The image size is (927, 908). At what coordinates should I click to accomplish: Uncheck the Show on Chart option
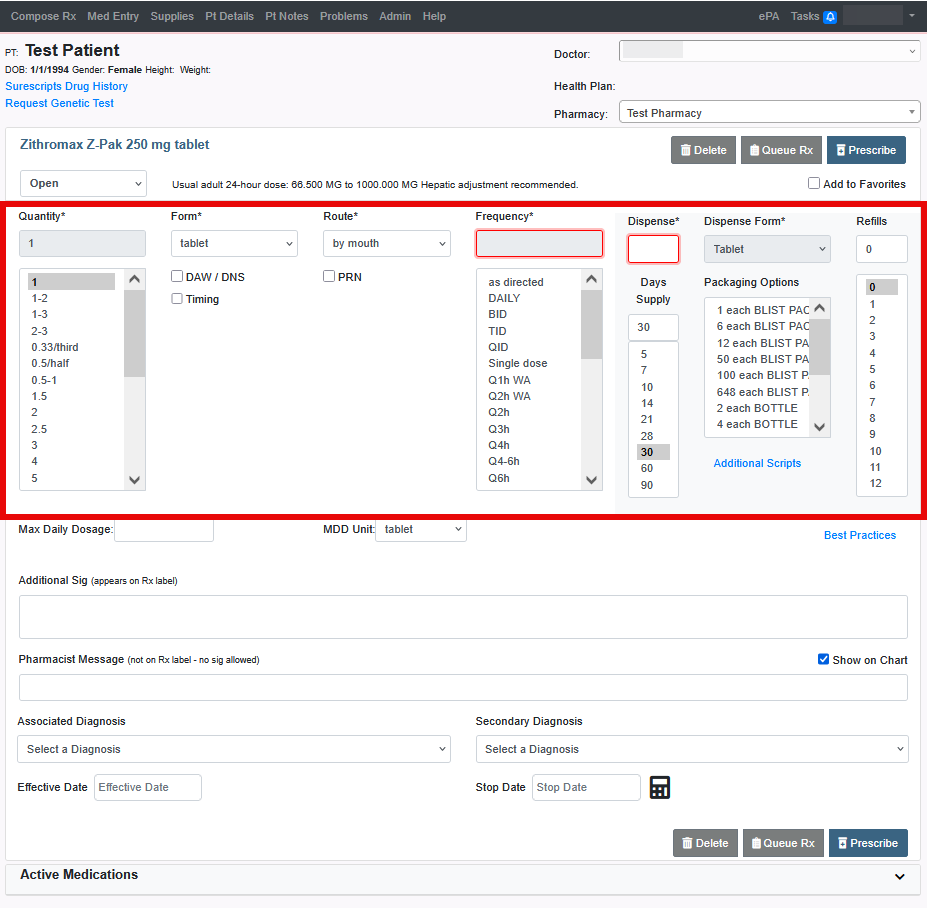[x=823, y=659]
